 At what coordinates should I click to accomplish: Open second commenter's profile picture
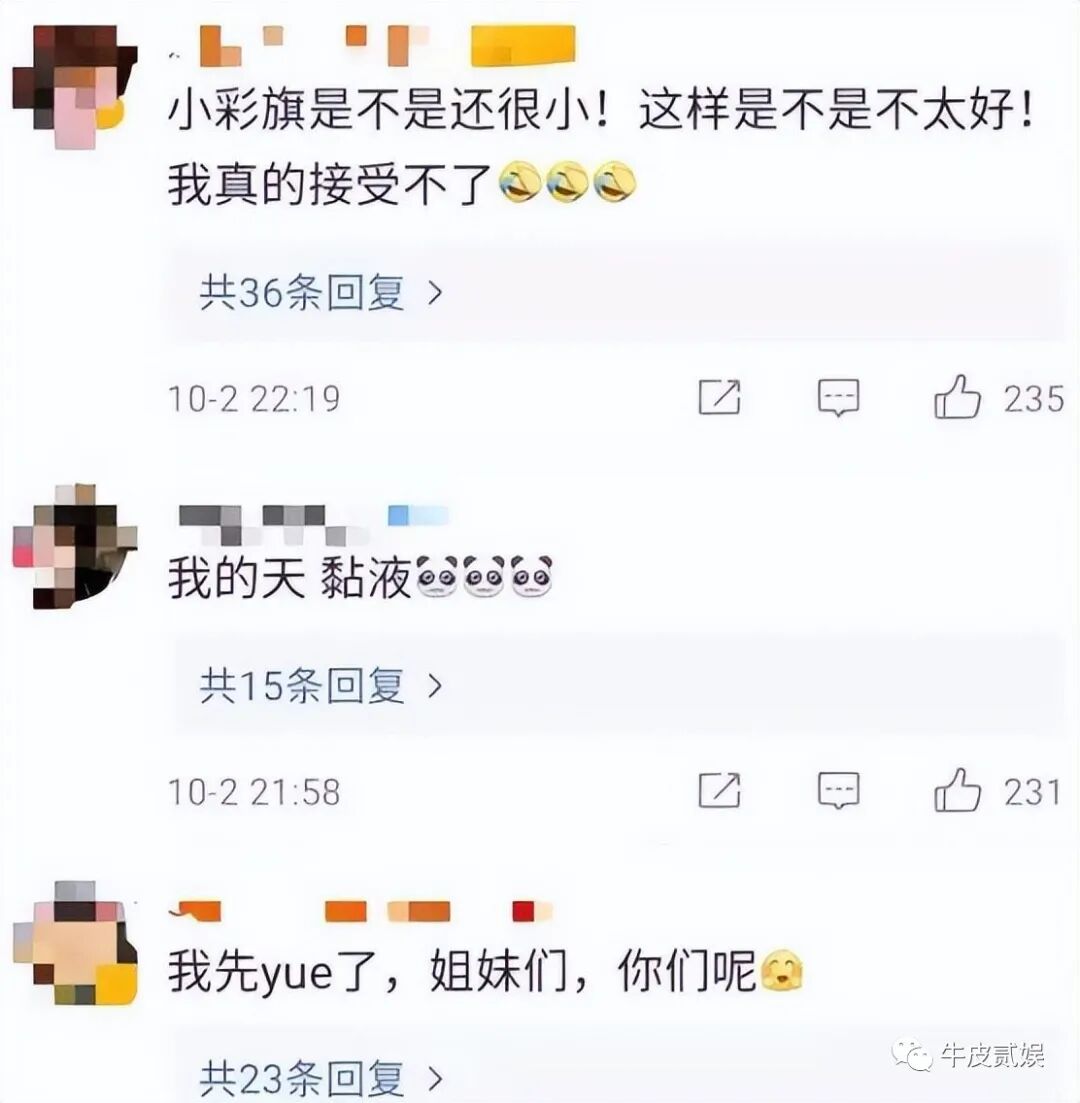point(75,546)
